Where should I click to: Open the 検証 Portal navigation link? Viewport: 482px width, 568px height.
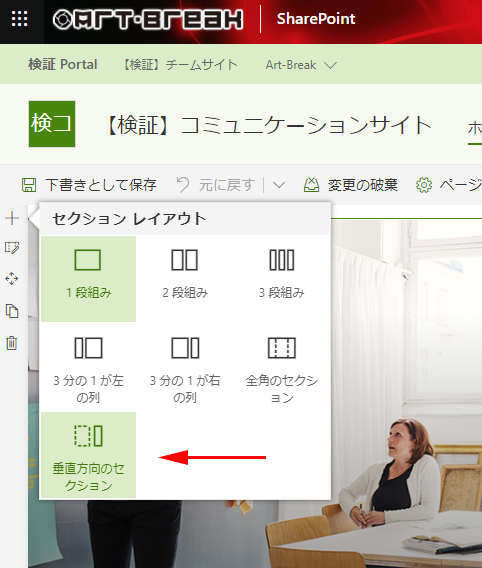click(63, 64)
